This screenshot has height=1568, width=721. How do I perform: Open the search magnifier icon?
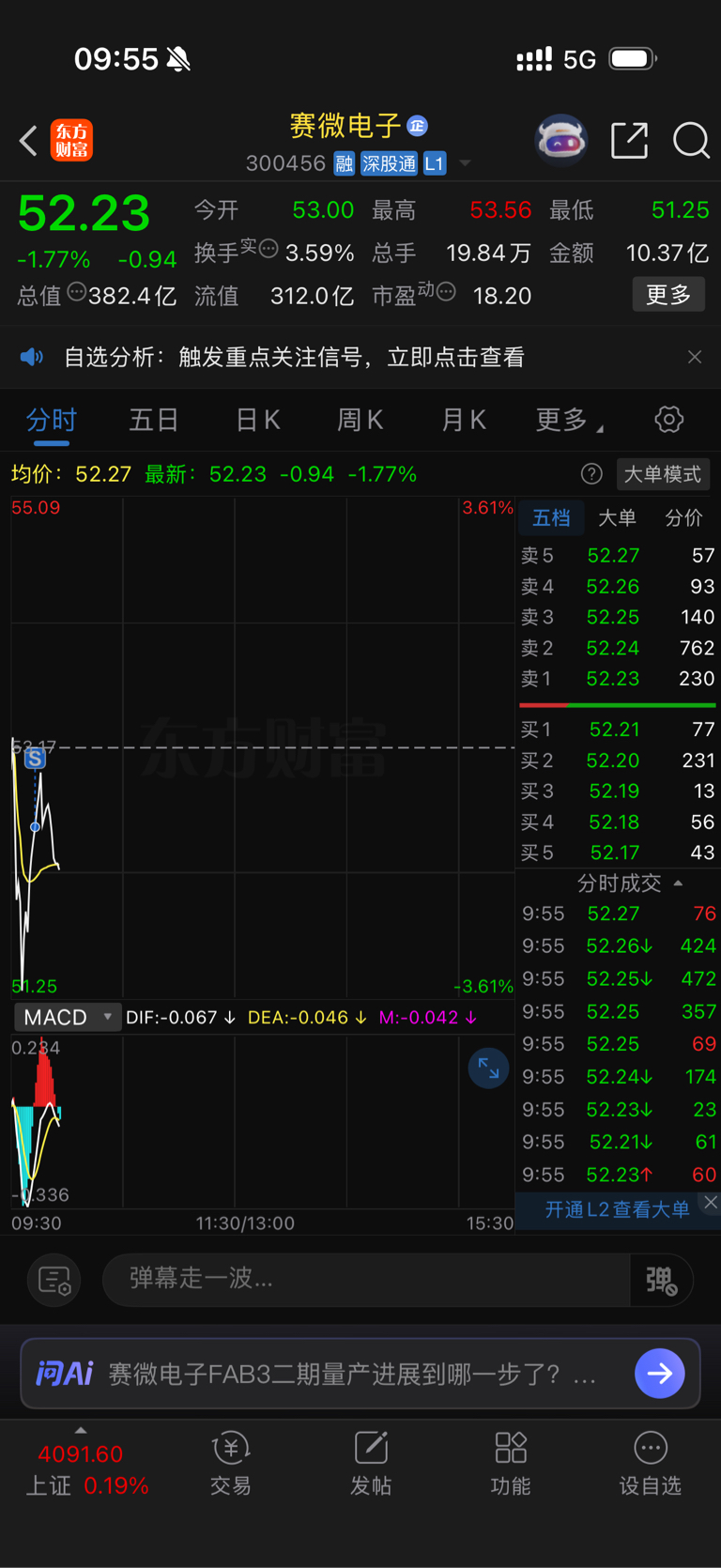click(691, 141)
